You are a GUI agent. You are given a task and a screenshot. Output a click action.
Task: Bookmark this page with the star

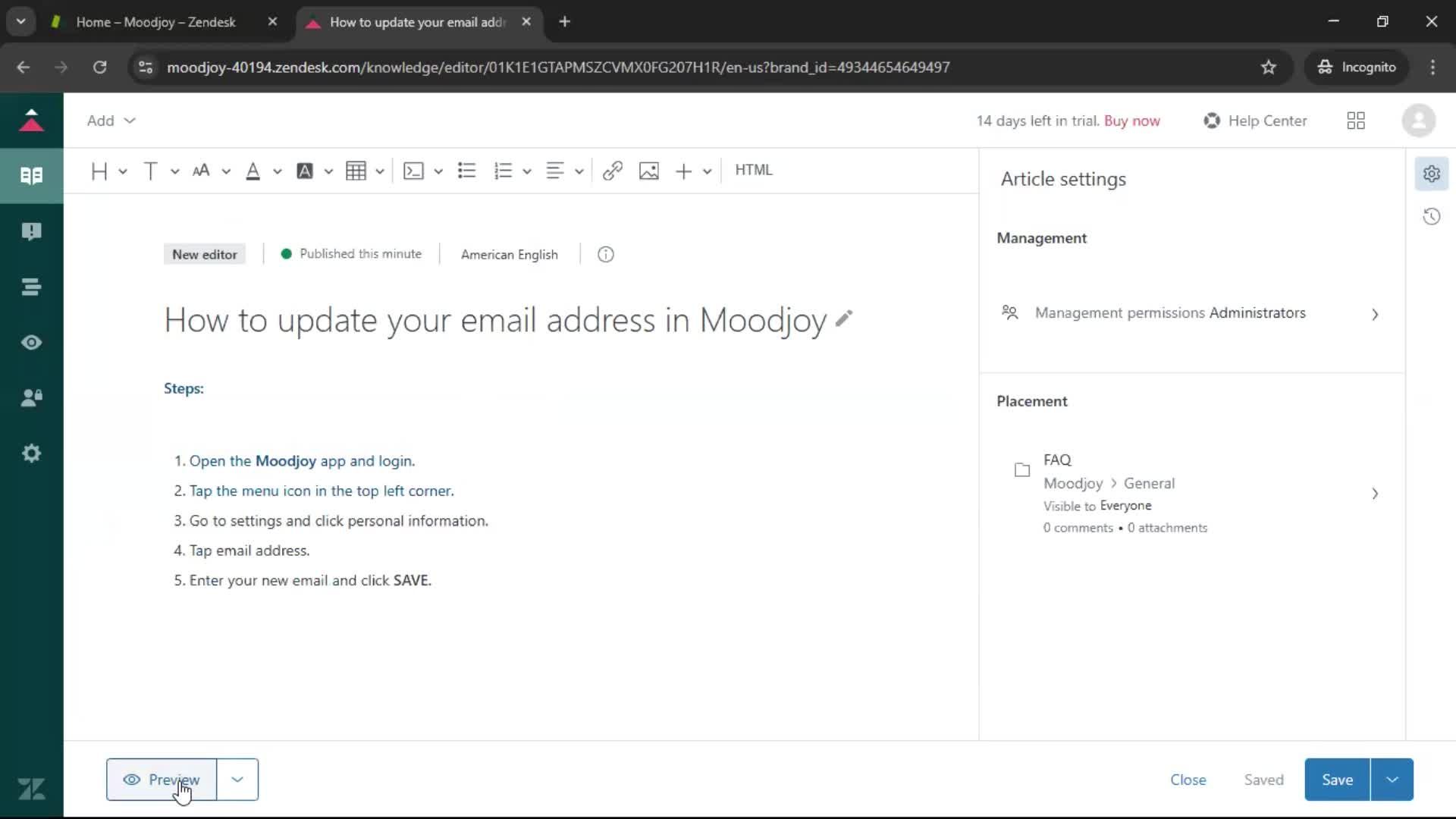tap(1269, 67)
